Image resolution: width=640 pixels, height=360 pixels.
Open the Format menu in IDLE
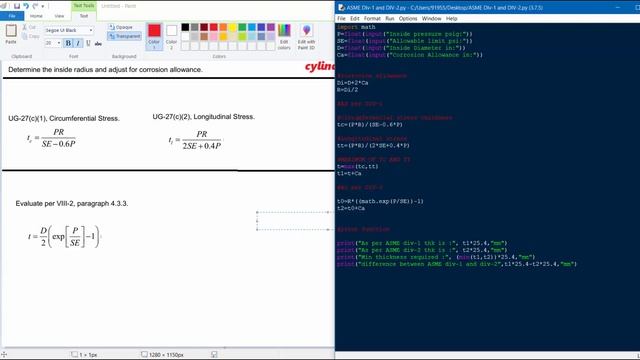[x=372, y=19]
